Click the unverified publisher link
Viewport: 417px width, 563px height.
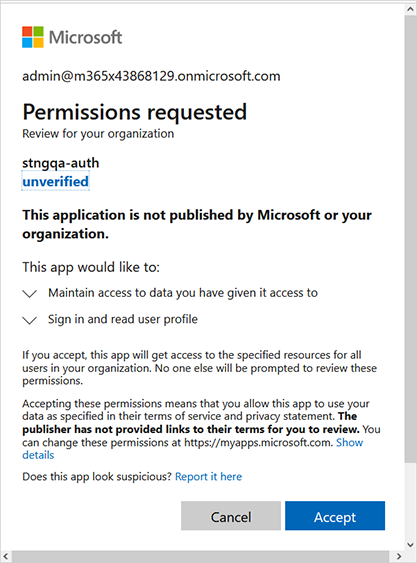(x=55, y=181)
